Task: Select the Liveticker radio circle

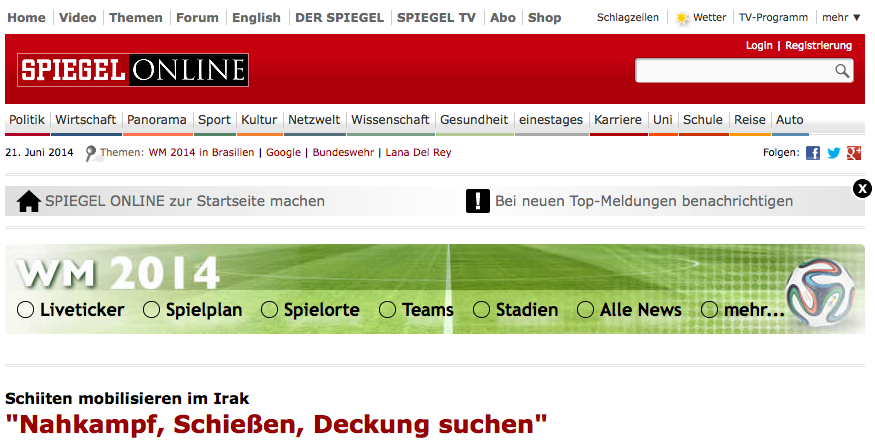Action: tap(25, 309)
